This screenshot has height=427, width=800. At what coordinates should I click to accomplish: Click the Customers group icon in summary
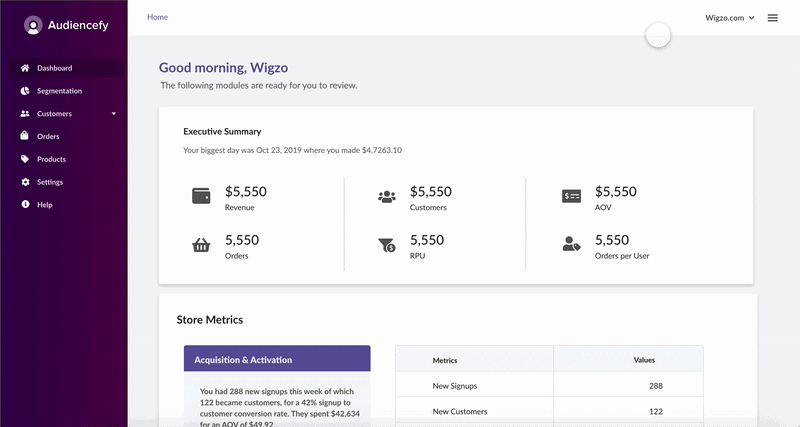(387, 196)
